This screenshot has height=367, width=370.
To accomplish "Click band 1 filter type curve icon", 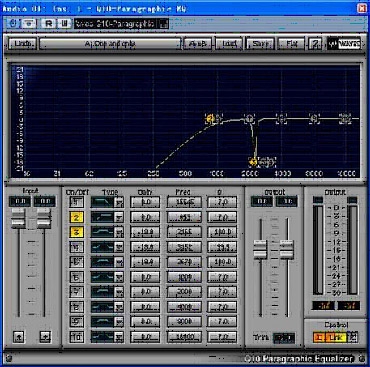I will point(103,202).
